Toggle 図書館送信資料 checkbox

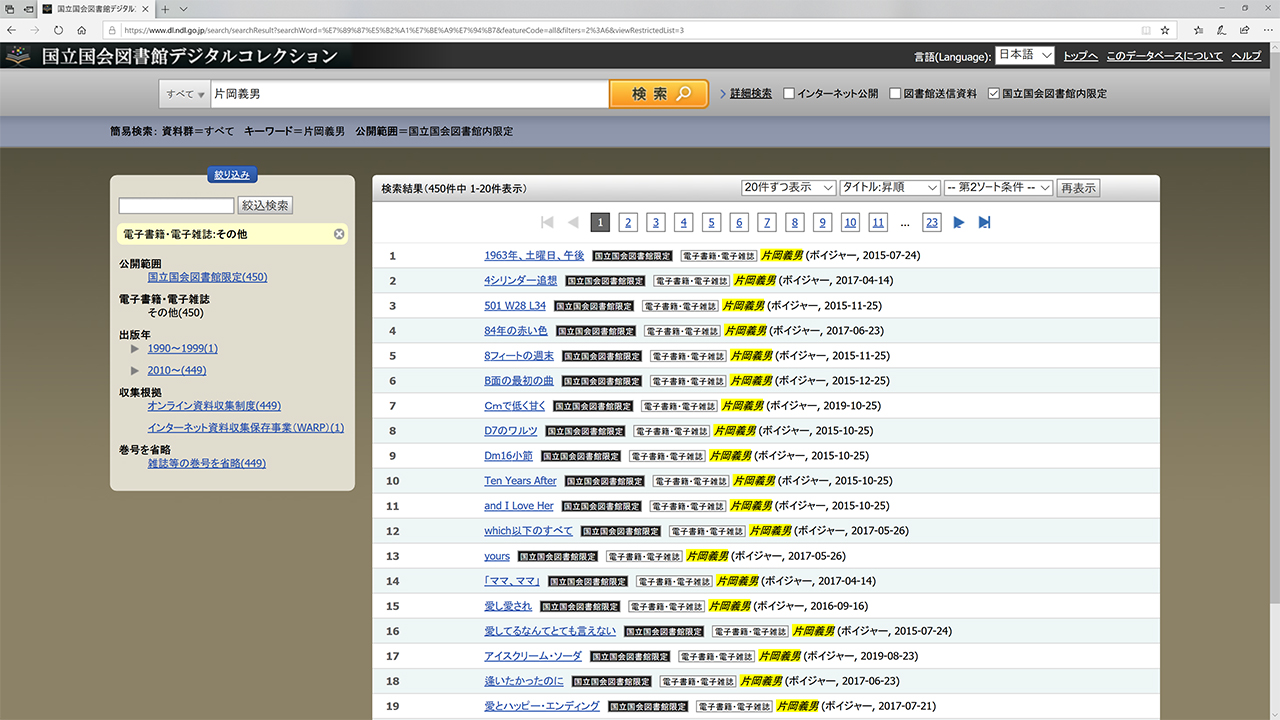click(x=895, y=94)
